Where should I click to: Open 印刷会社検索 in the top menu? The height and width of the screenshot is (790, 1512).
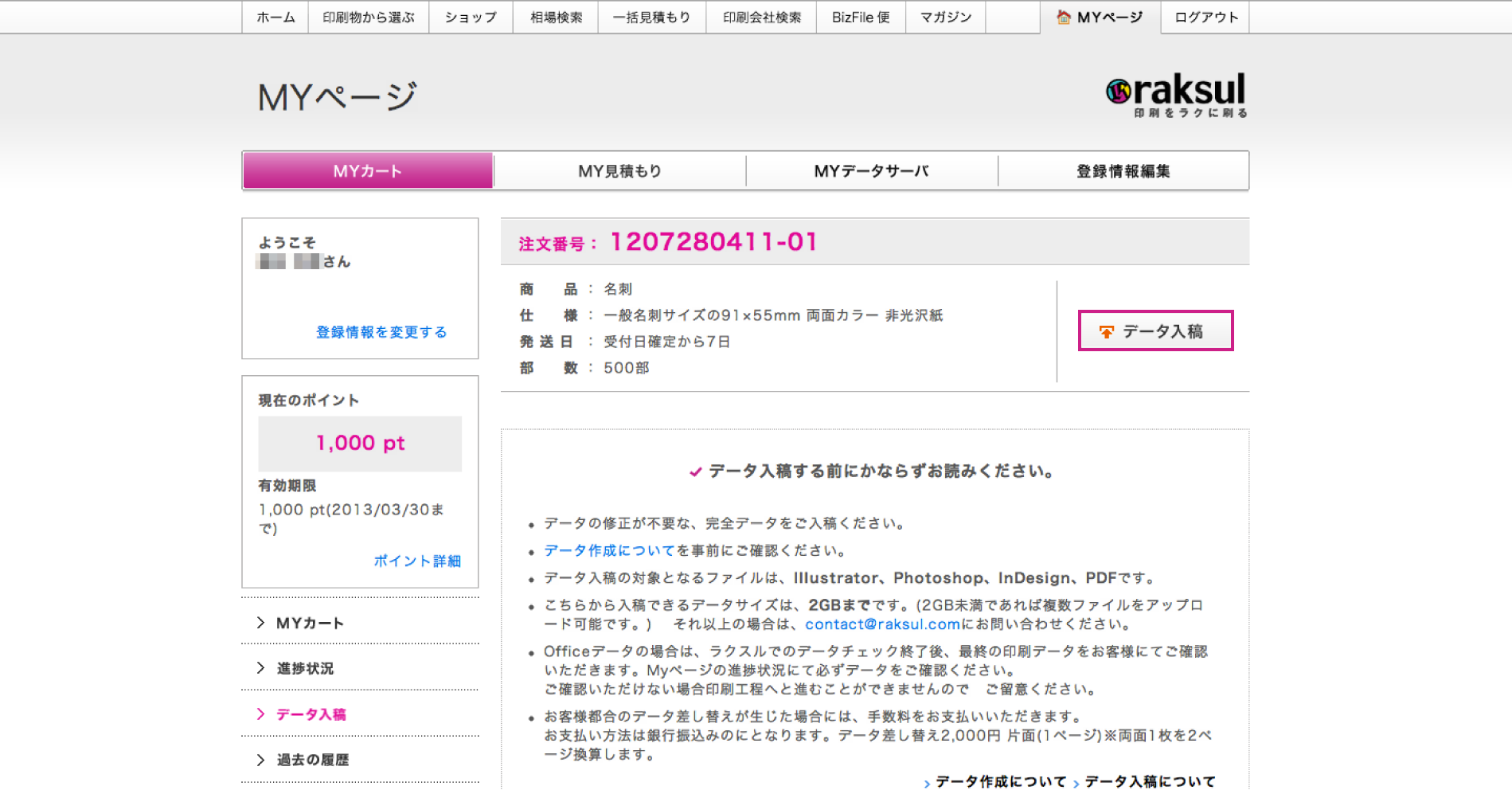(761, 17)
